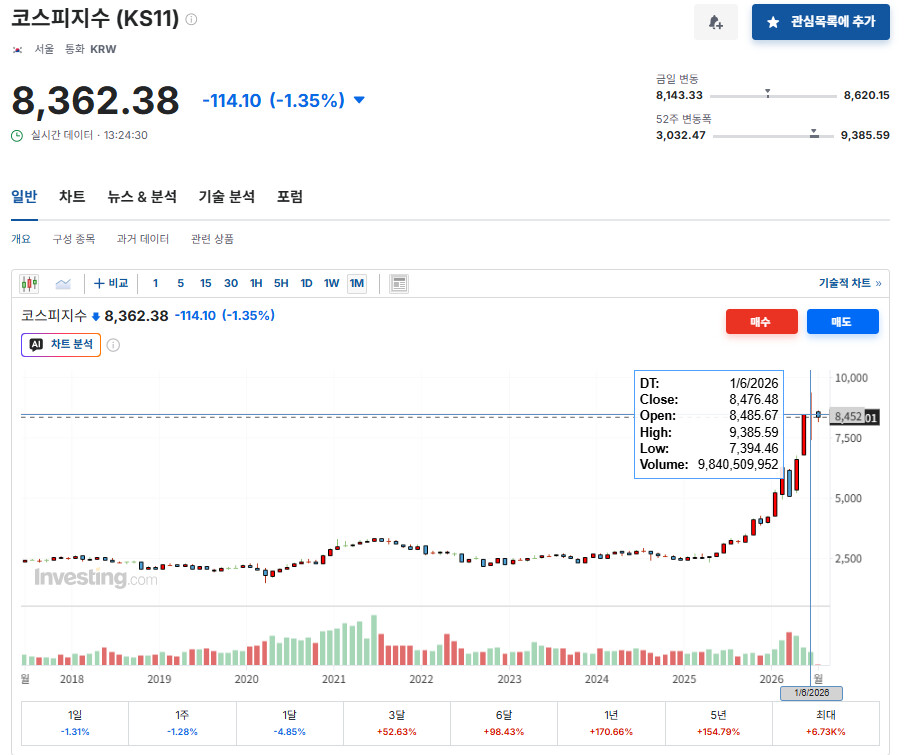Click the blue 매도 sell button
911x755 pixels.
point(842,321)
